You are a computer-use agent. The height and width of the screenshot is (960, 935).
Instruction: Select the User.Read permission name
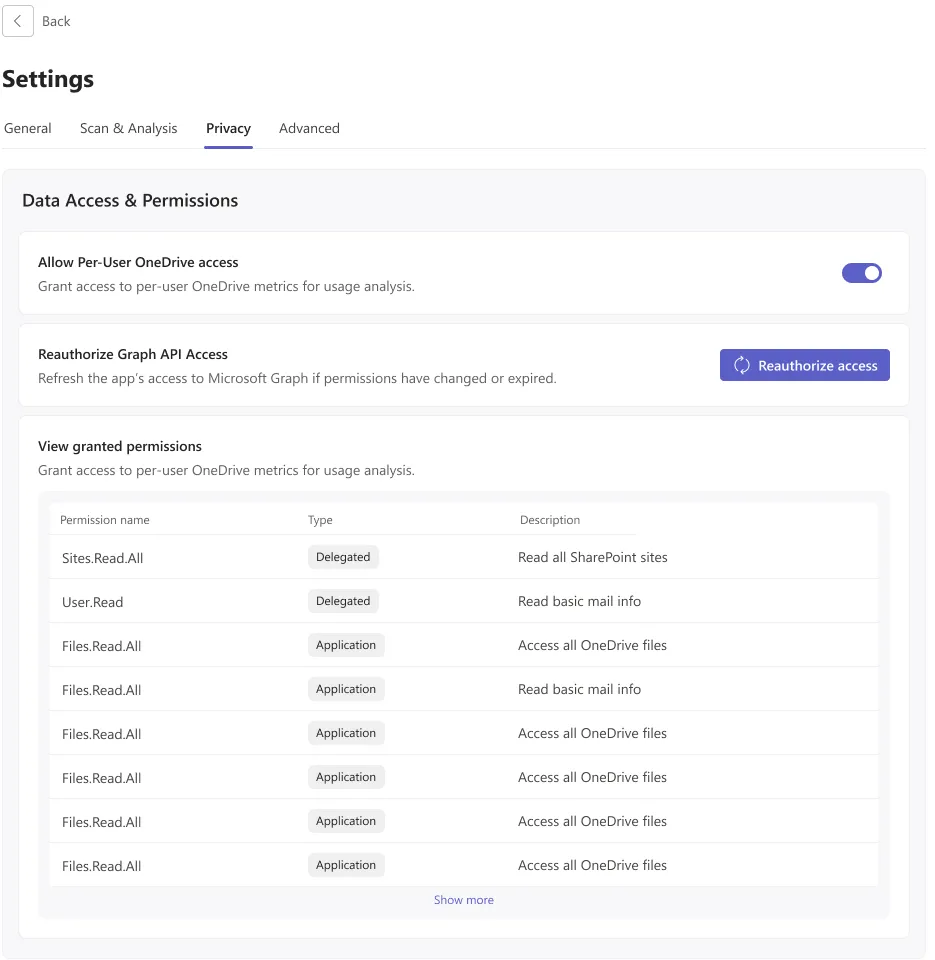pos(92,602)
